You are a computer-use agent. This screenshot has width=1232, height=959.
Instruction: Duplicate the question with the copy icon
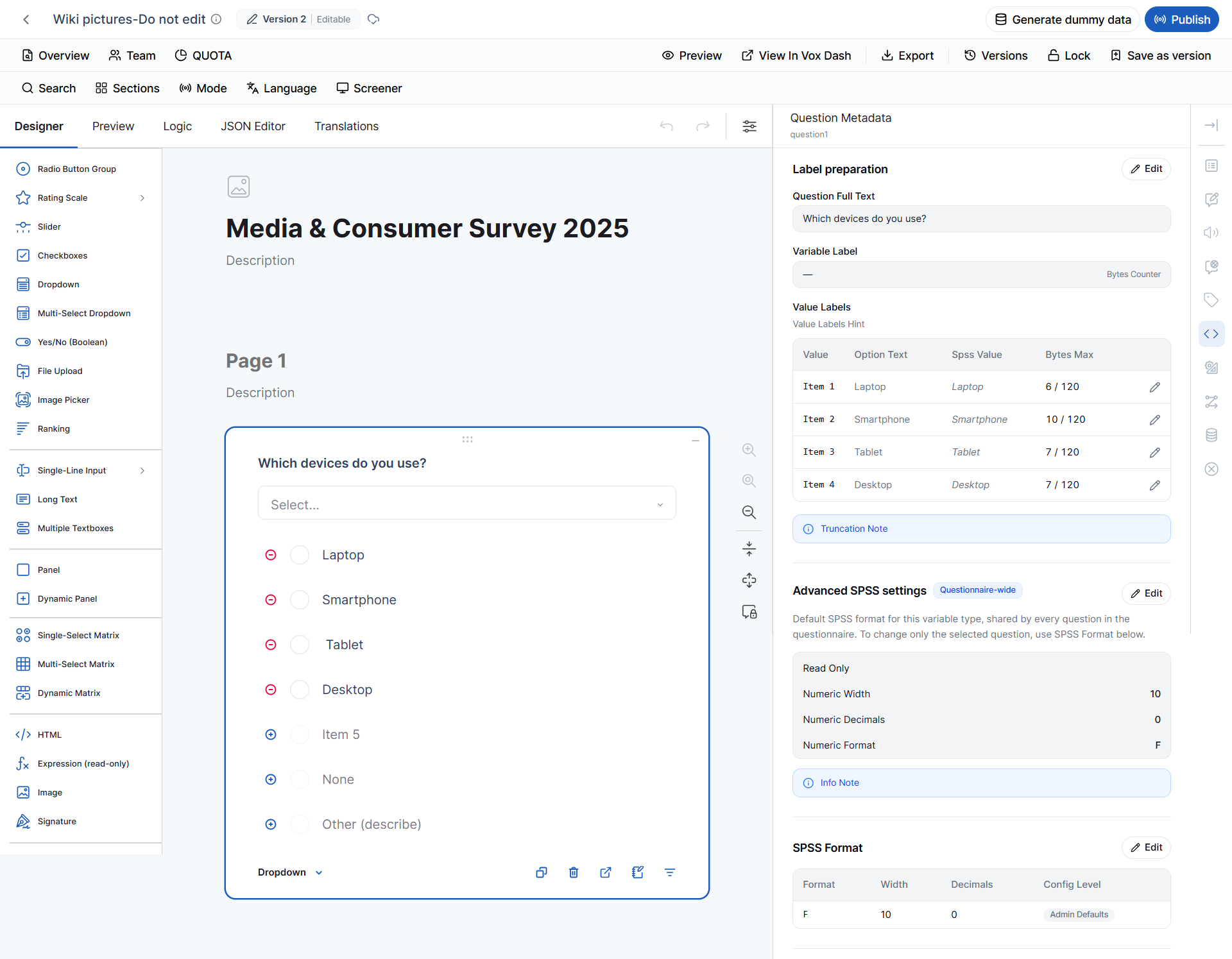pos(542,872)
